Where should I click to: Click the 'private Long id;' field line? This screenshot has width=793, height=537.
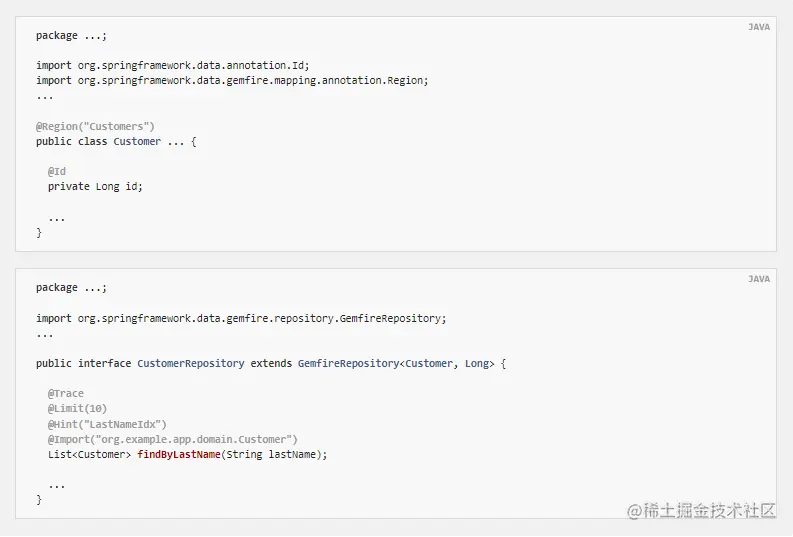coord(95,187)
